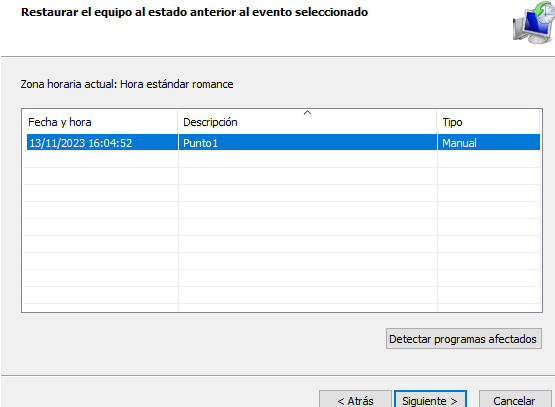Continue with the Siguiente button
Image resolution: width=555 pixels, height=407 pixels.
(x=430, y=400)
